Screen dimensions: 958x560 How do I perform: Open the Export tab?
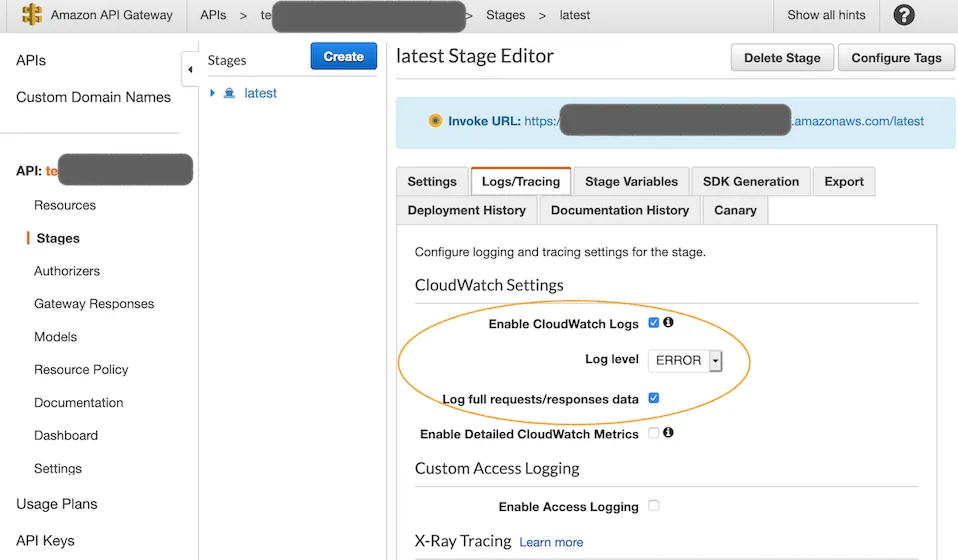click(x=844, y=181)
